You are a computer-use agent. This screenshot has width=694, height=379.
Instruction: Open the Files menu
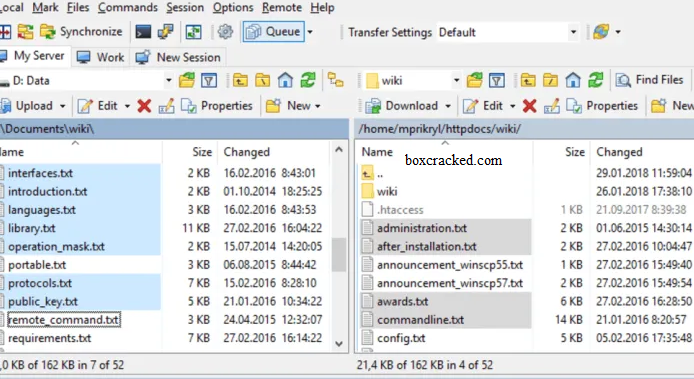pos(78,8)
